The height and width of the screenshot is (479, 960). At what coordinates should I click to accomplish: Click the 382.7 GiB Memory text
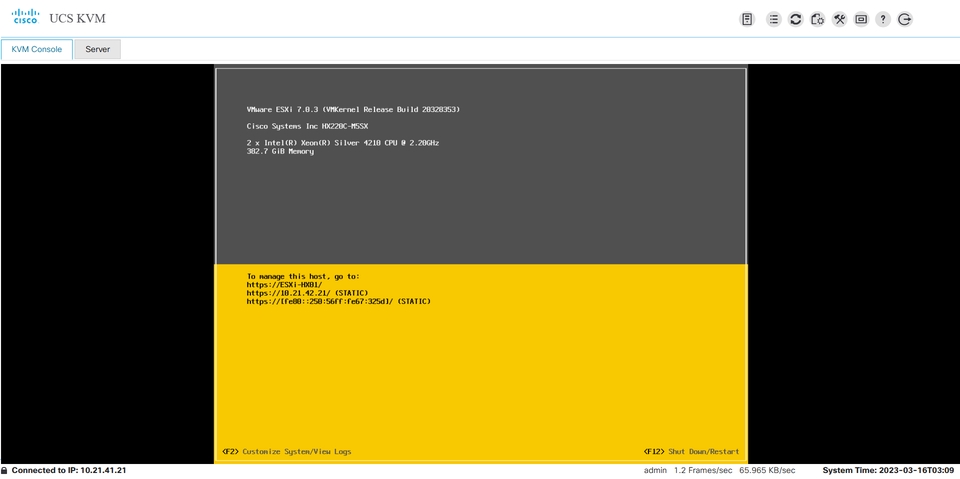pos(280,151)
